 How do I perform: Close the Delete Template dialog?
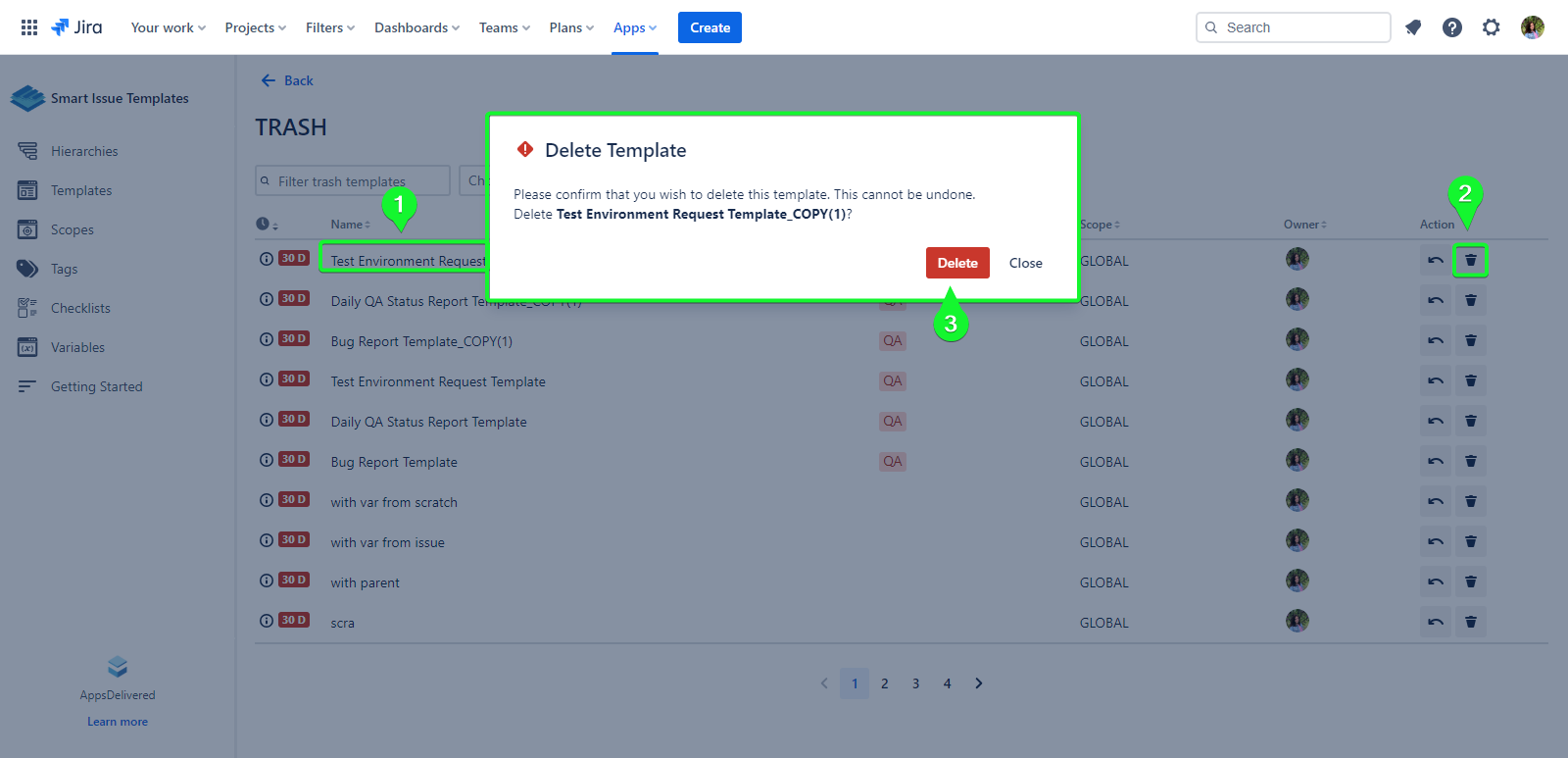coord(1025,263)
